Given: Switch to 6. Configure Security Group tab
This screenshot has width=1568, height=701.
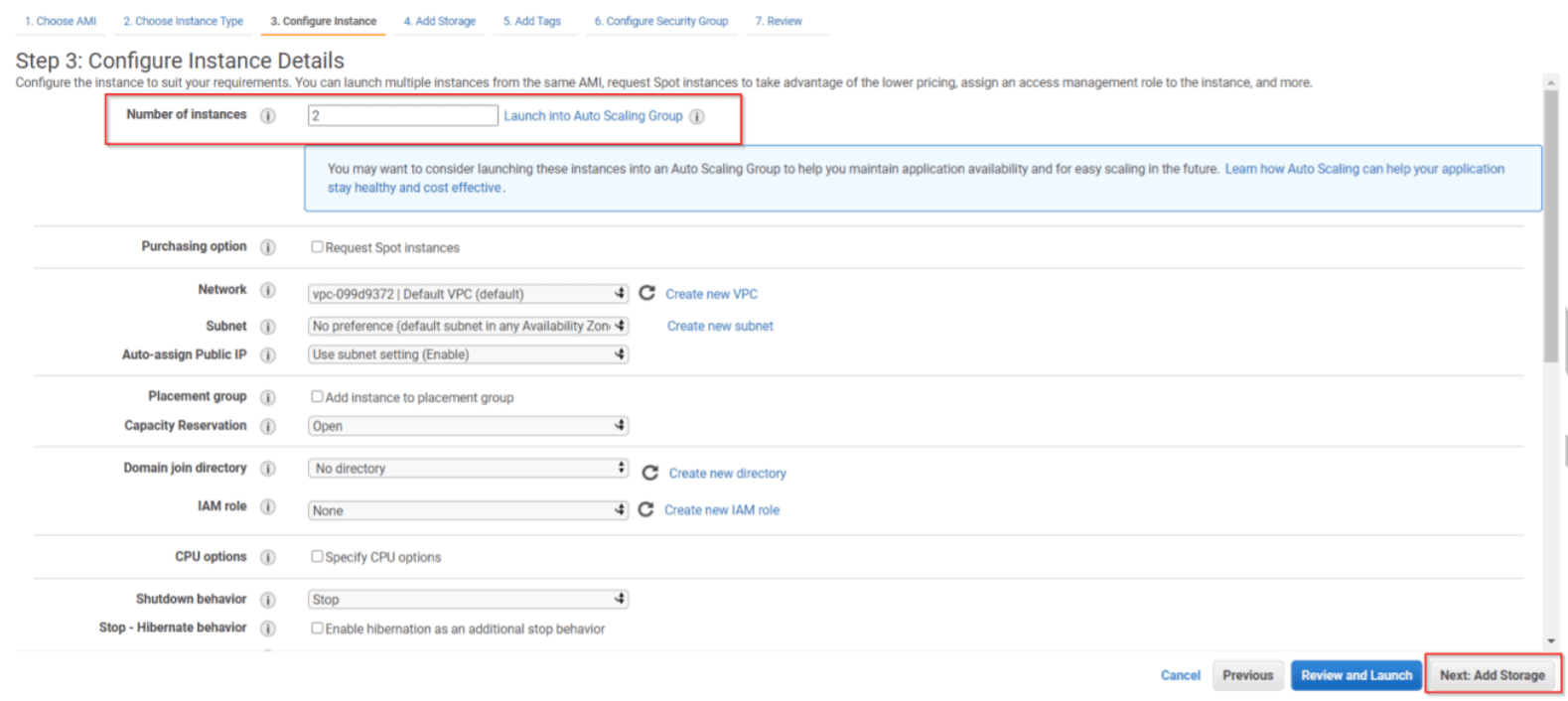Looking at the screenshot, I should pos(660,21).
